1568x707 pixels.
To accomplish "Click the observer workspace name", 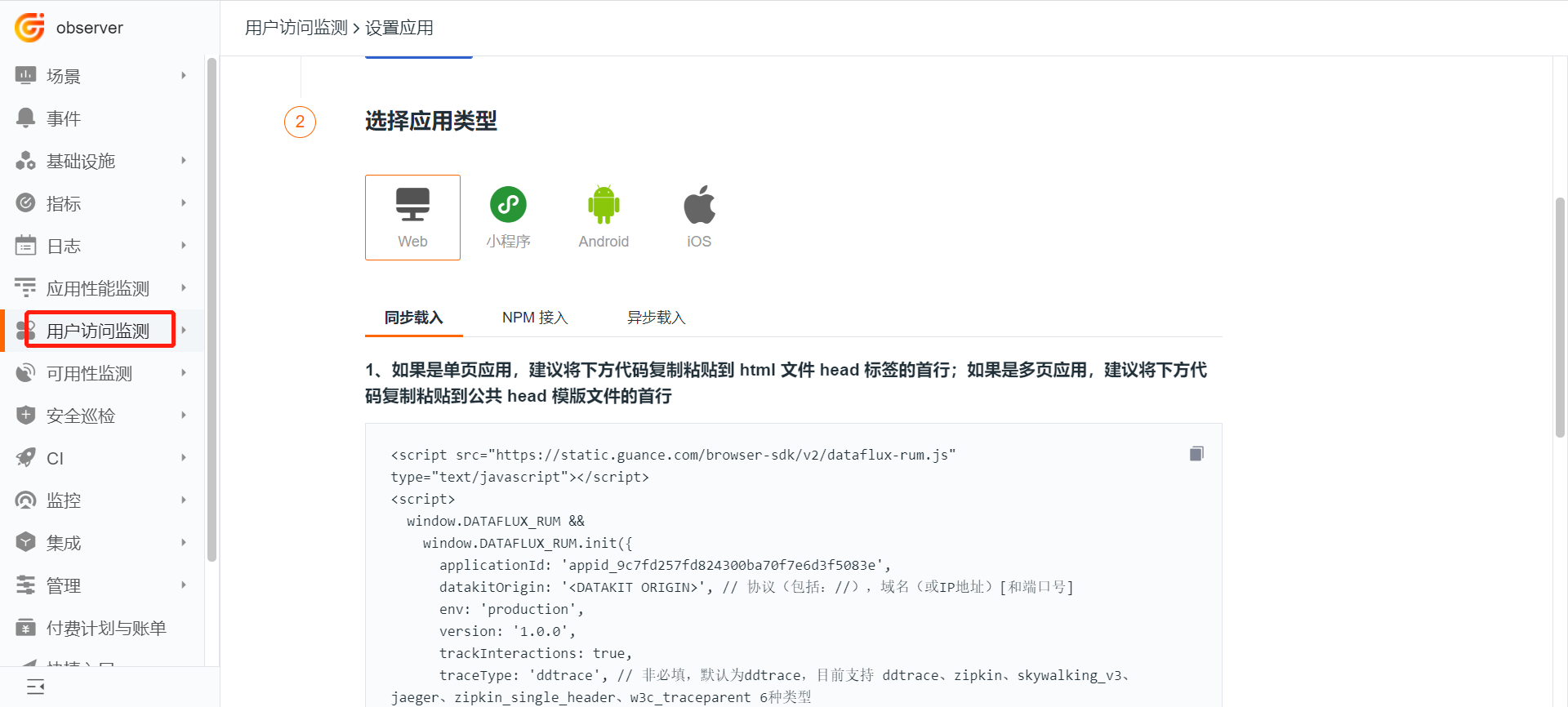I will coord(90,28).
